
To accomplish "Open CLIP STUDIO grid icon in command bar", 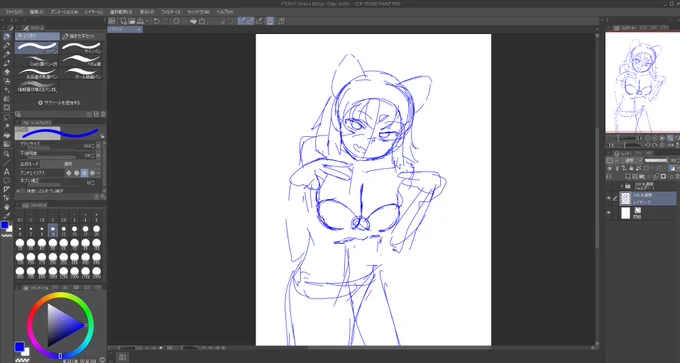I will point(111,21).
